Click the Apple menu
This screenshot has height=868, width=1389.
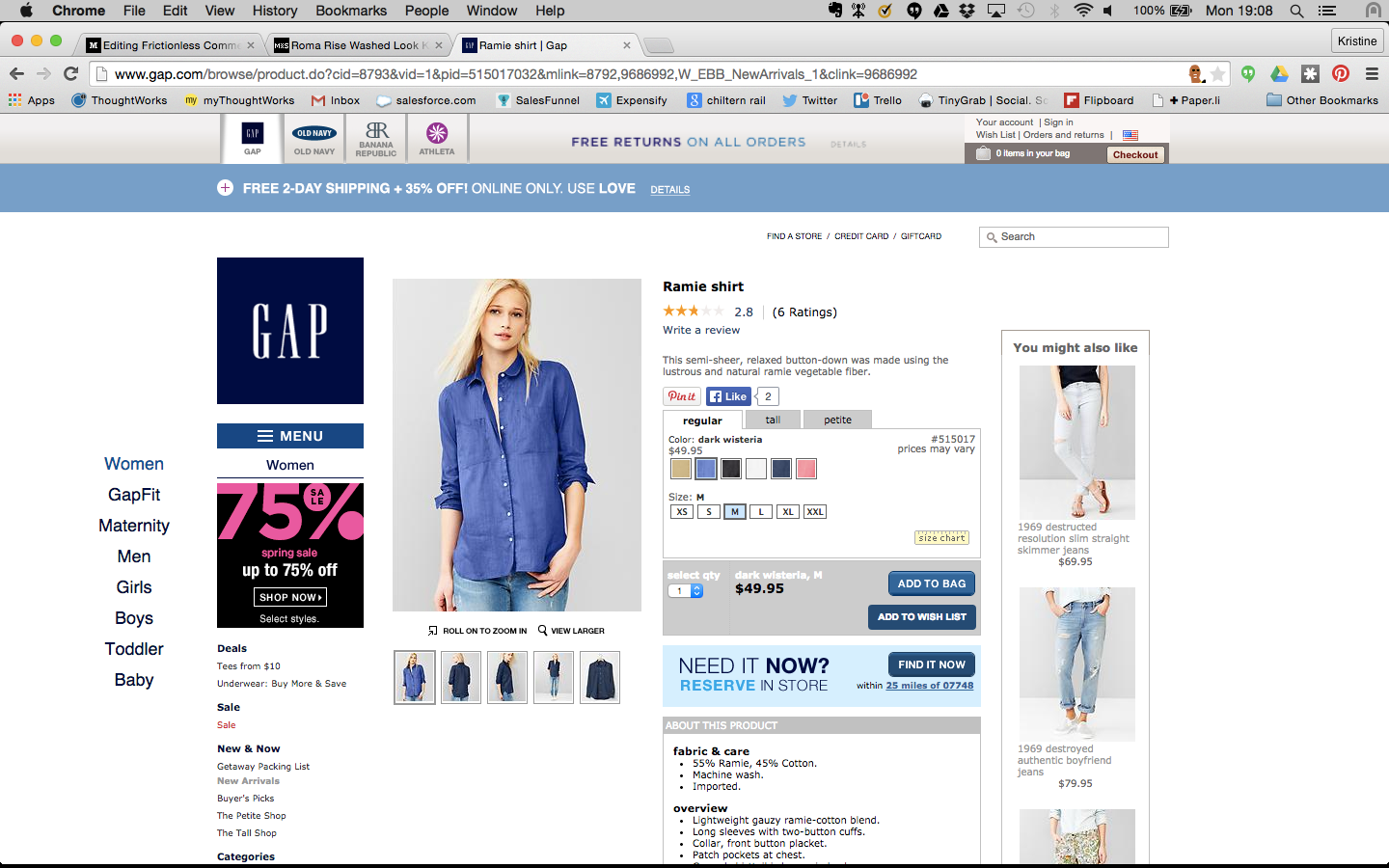tap(26, 11)
